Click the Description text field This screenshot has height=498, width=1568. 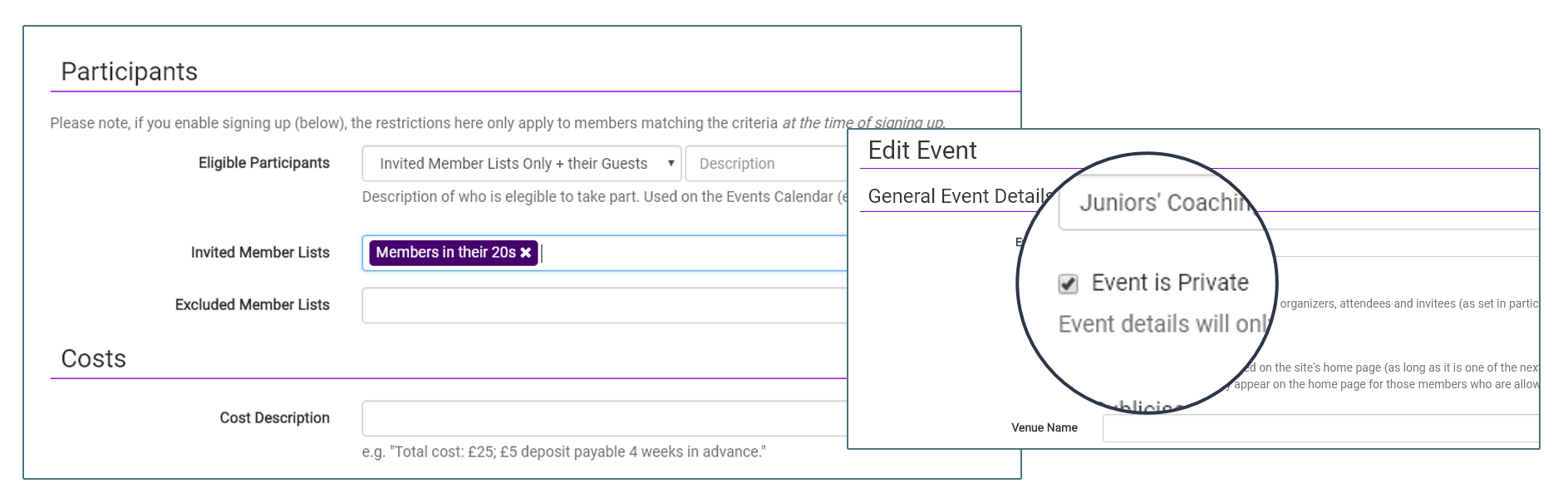764,164
